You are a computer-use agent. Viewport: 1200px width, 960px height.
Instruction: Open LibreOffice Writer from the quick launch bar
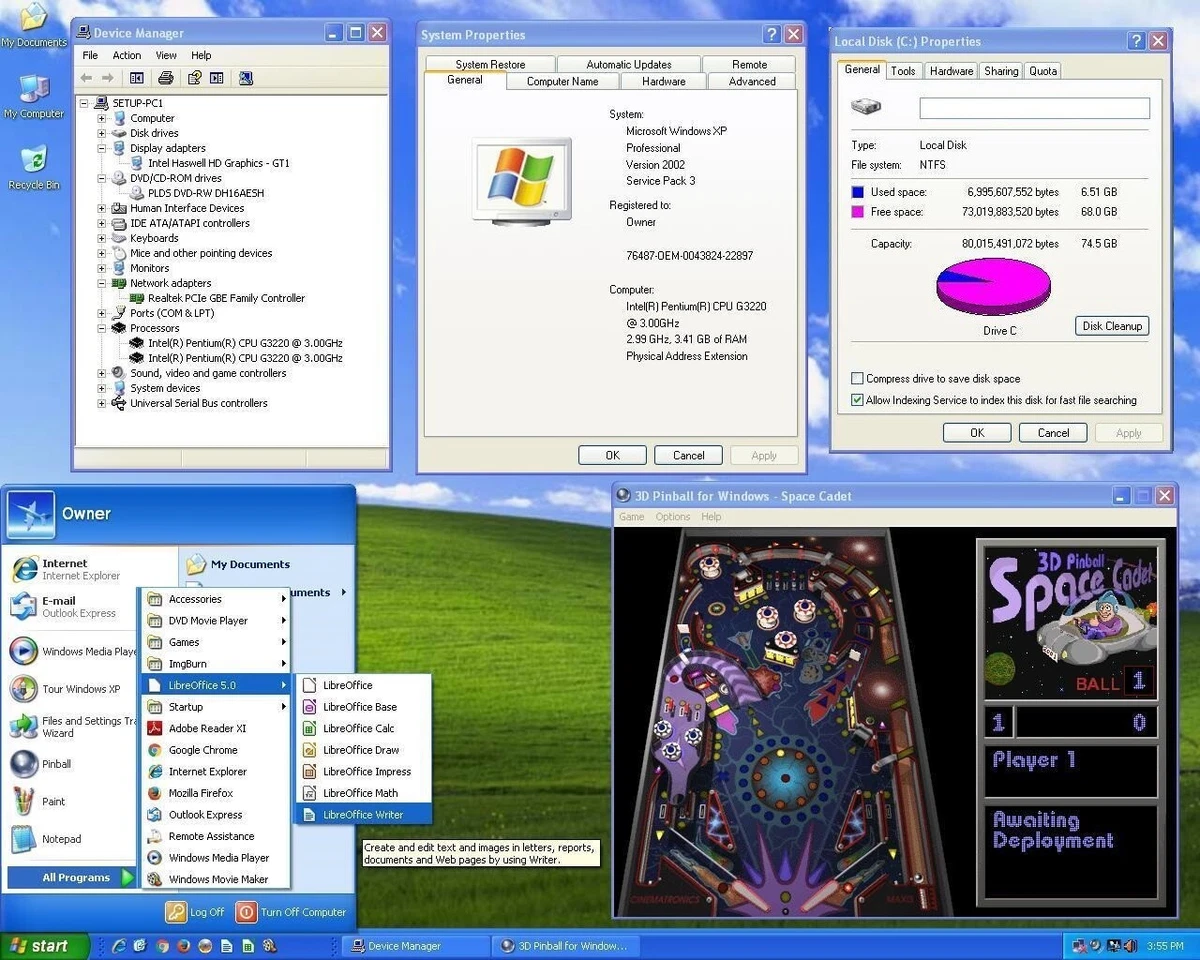(x=226, y=945)
